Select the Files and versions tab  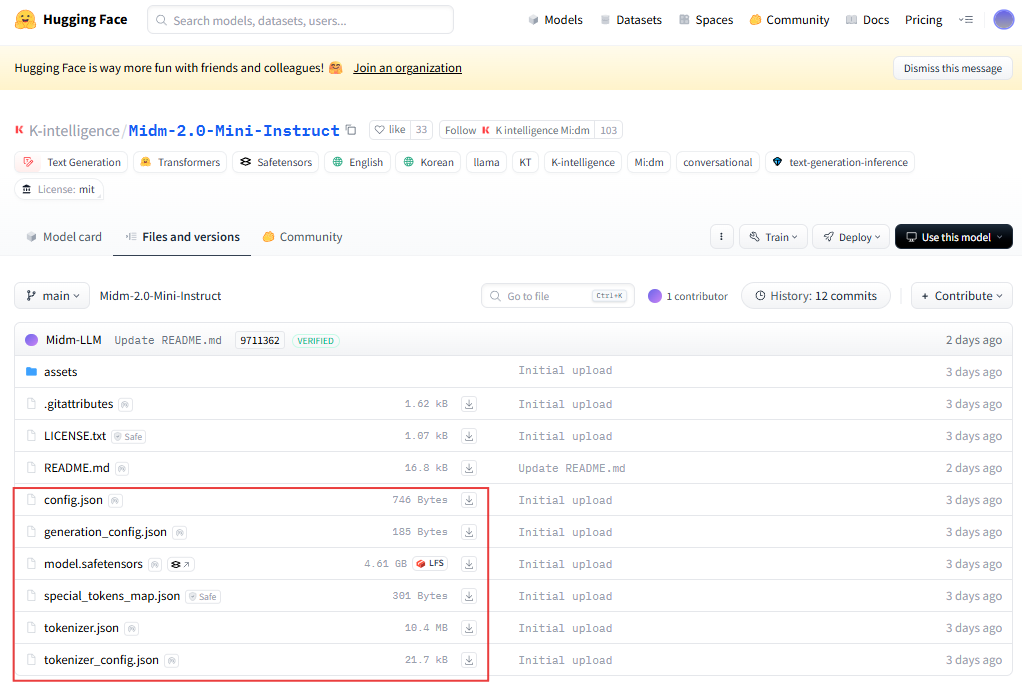pos(182,237)
